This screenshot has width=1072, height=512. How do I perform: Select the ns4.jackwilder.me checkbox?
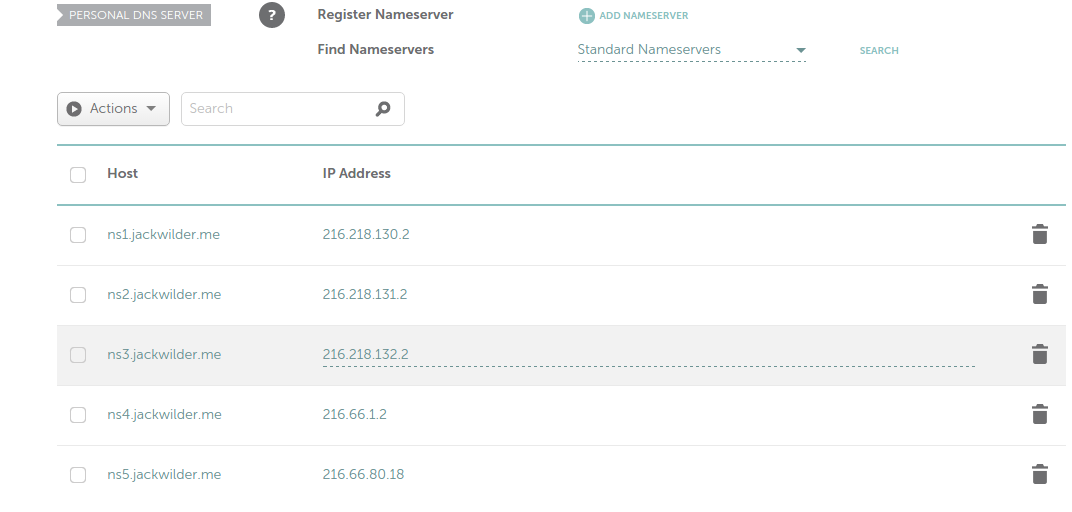[78, 415]
